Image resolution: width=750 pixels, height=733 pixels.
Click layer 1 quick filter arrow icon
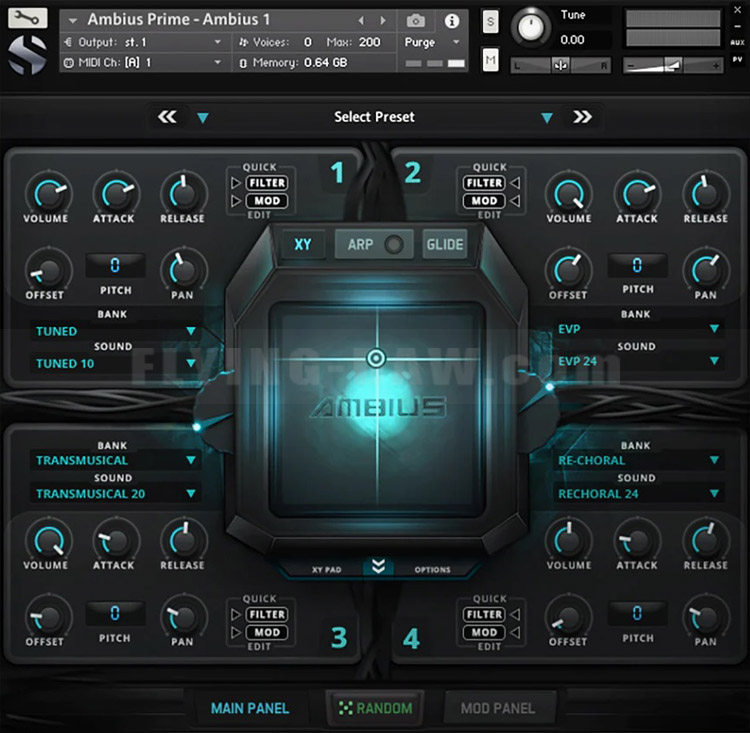pyautogui.click(x=236, y=183)
